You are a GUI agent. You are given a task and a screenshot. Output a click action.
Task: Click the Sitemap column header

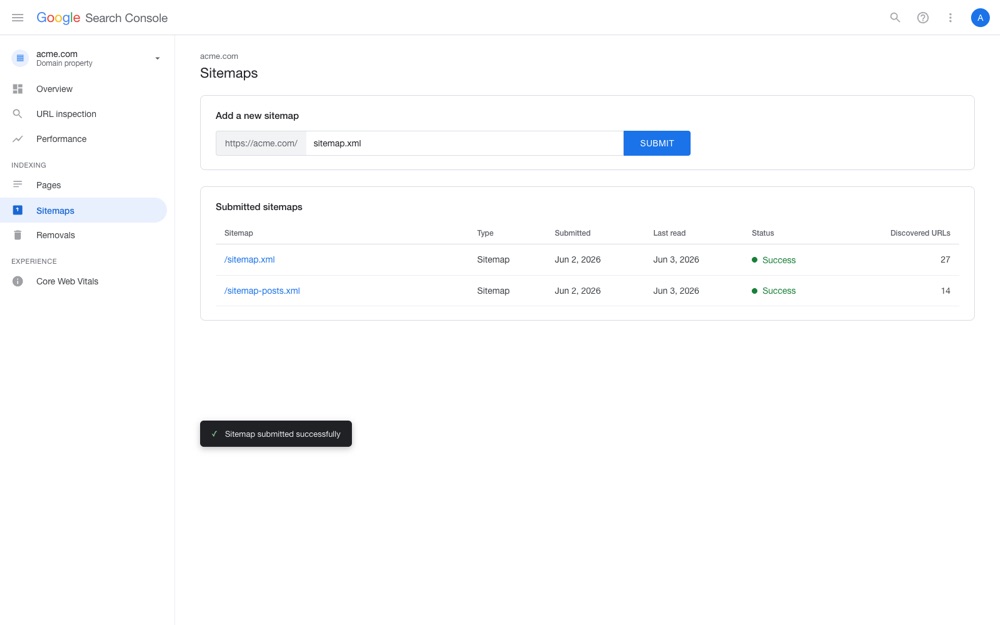pyautogui.click(x=239, y=233)
